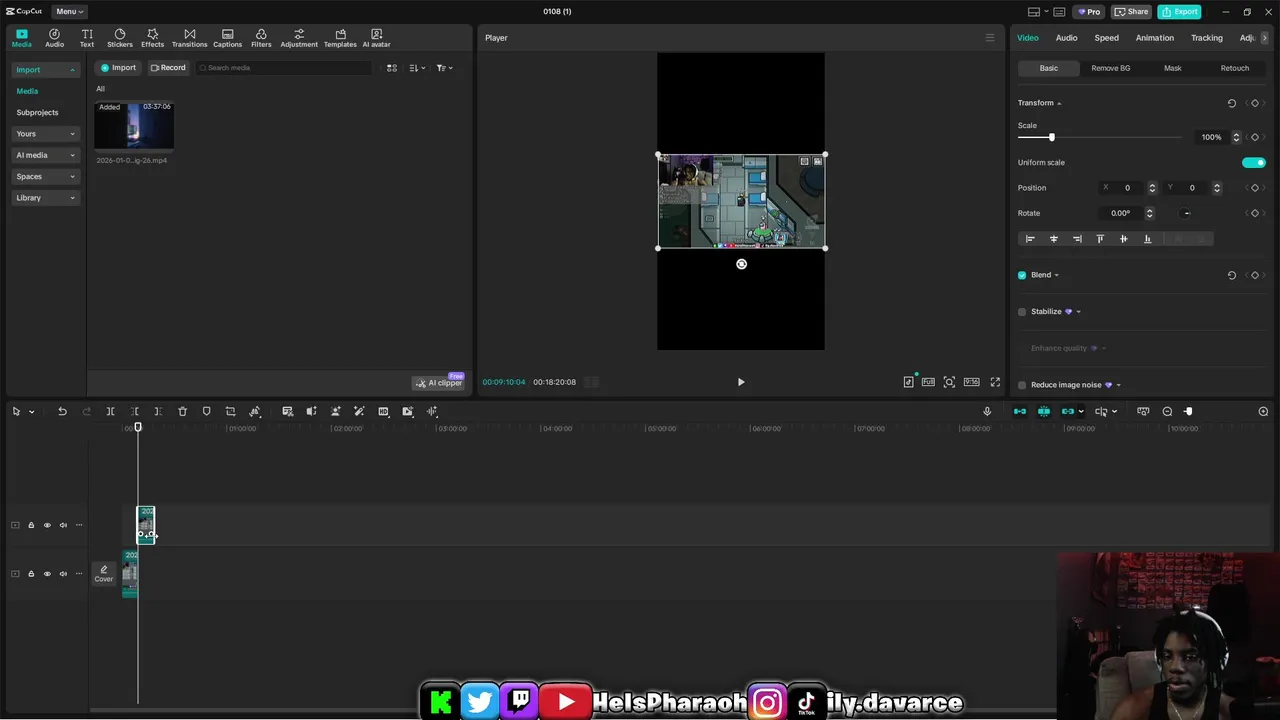Open the selection tool mode dropdown arrow
Screen dimensions: 1280x720
[31, 412]
